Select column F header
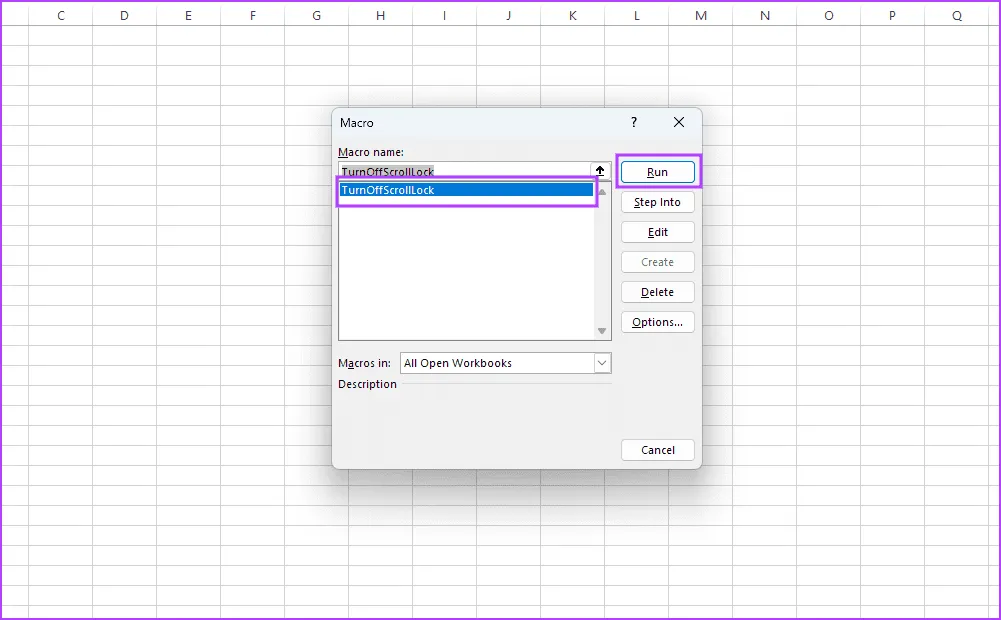The width and height of the screenshot is (1001, 620). pyautogui.click(x=252, y=16)
